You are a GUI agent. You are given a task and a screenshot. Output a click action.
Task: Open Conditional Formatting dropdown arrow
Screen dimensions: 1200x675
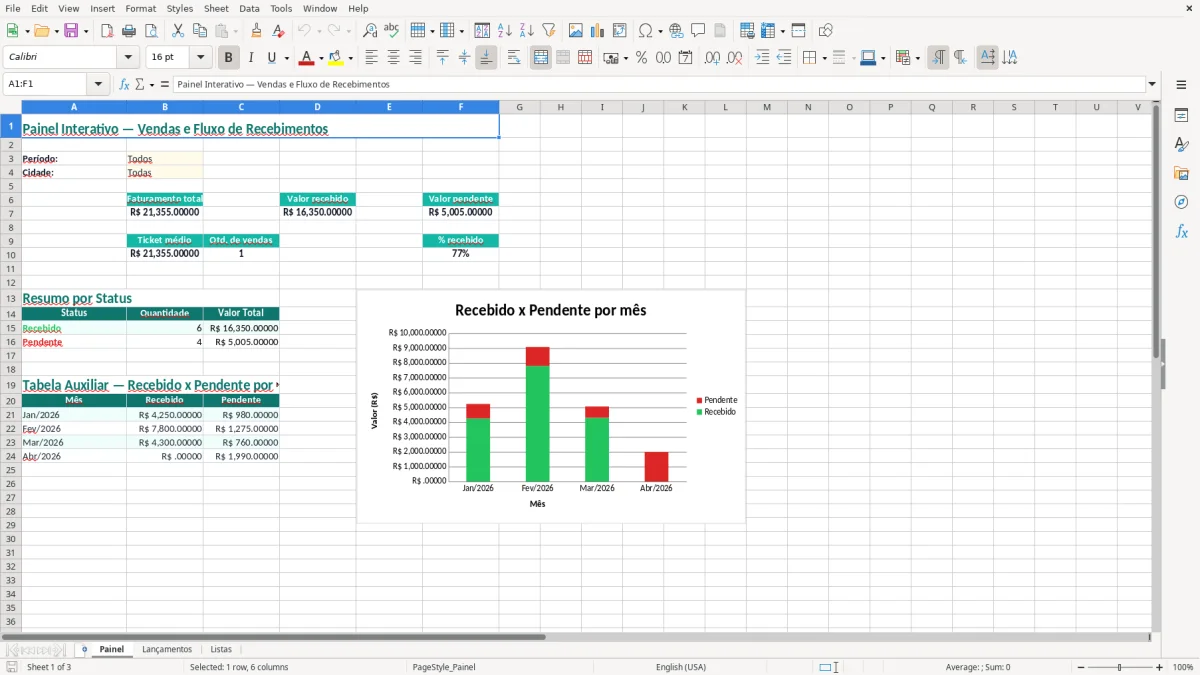(x=917, y=58)
